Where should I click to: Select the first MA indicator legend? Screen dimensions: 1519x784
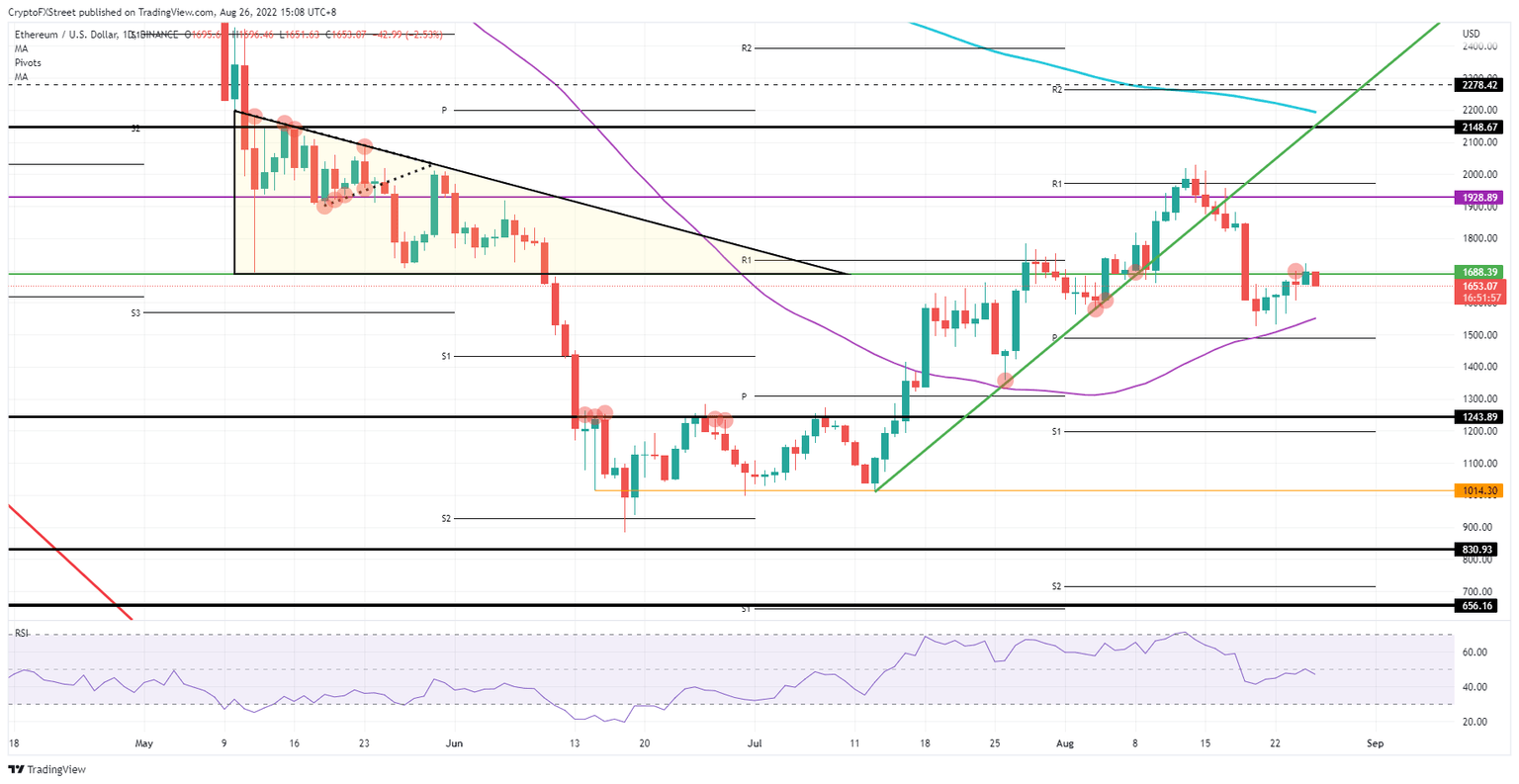coord(21,47)
